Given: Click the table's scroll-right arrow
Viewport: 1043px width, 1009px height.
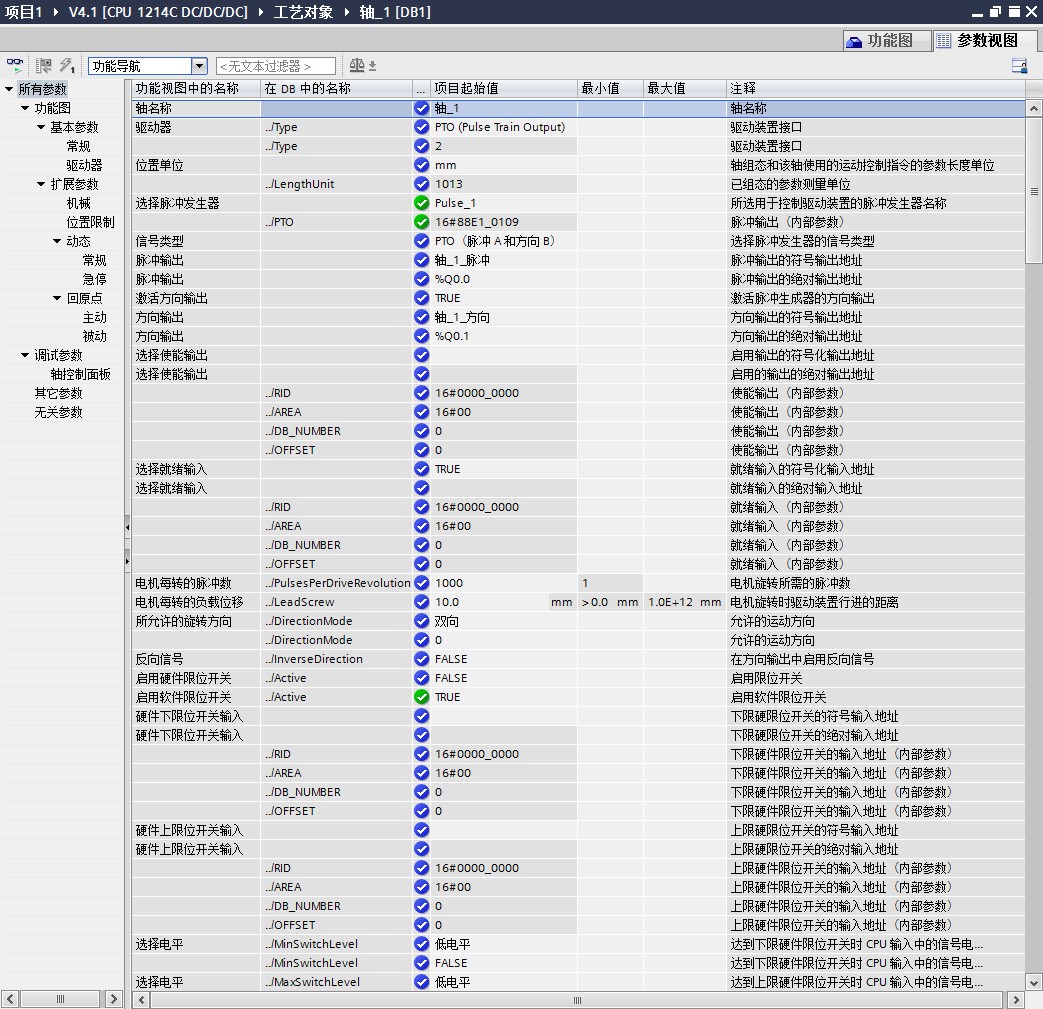Looking at the screenshot, I should click(1016, 1000).
